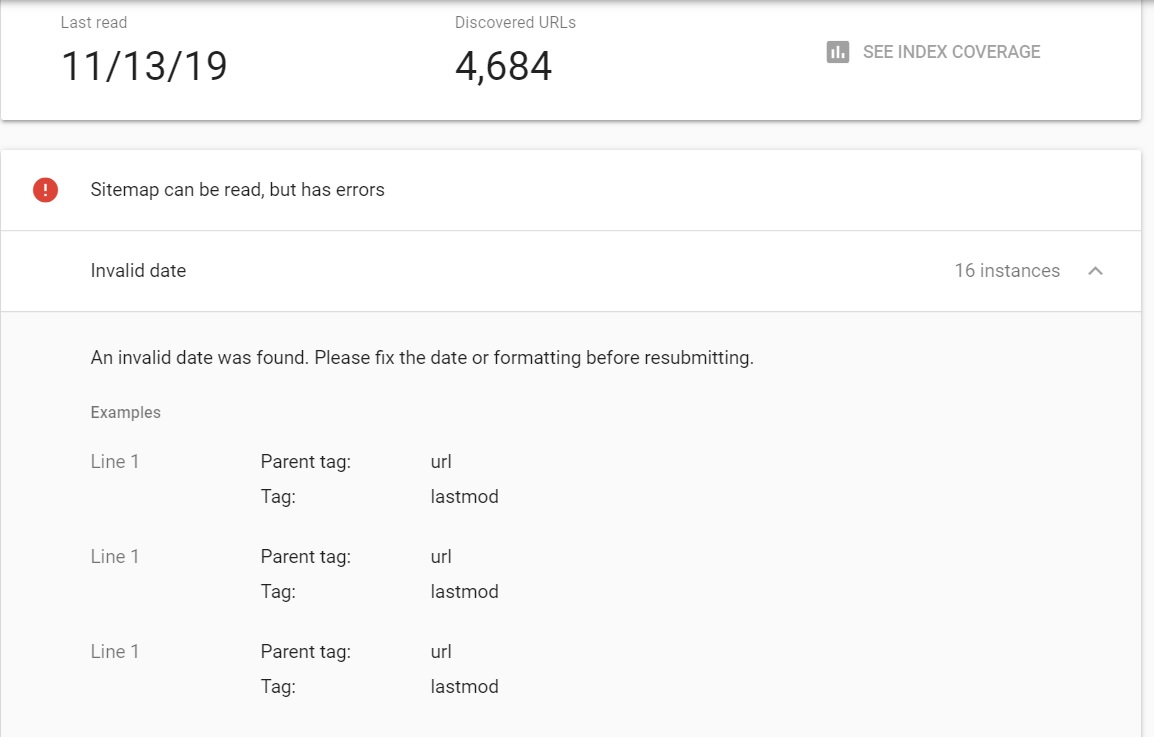Click the 'Sitemap can be read, but has errors' message

coord(237,190)
